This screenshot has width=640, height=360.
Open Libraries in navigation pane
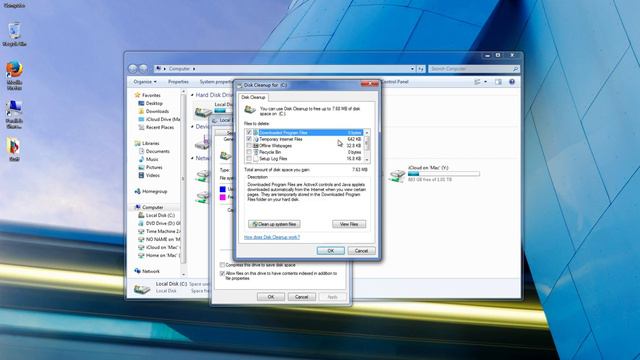tap(150, 143)
